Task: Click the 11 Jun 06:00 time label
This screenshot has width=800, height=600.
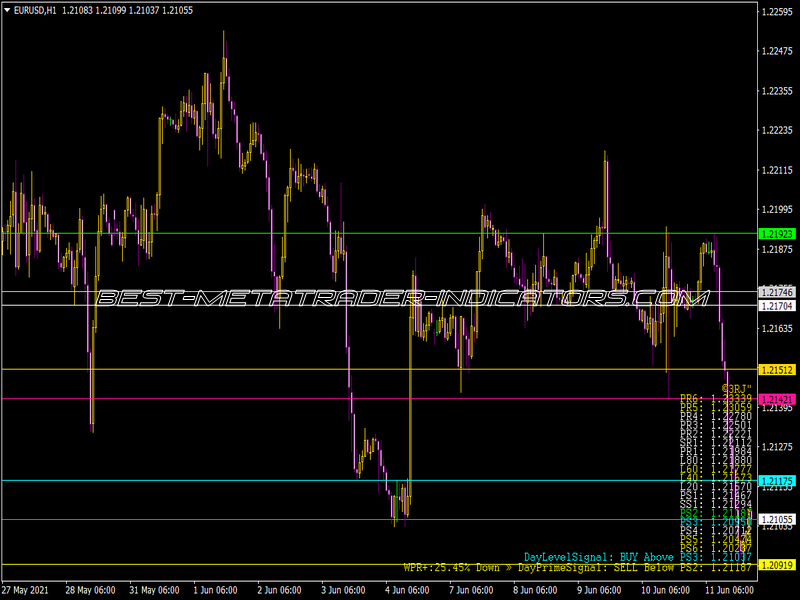Action: click(730, 590)
